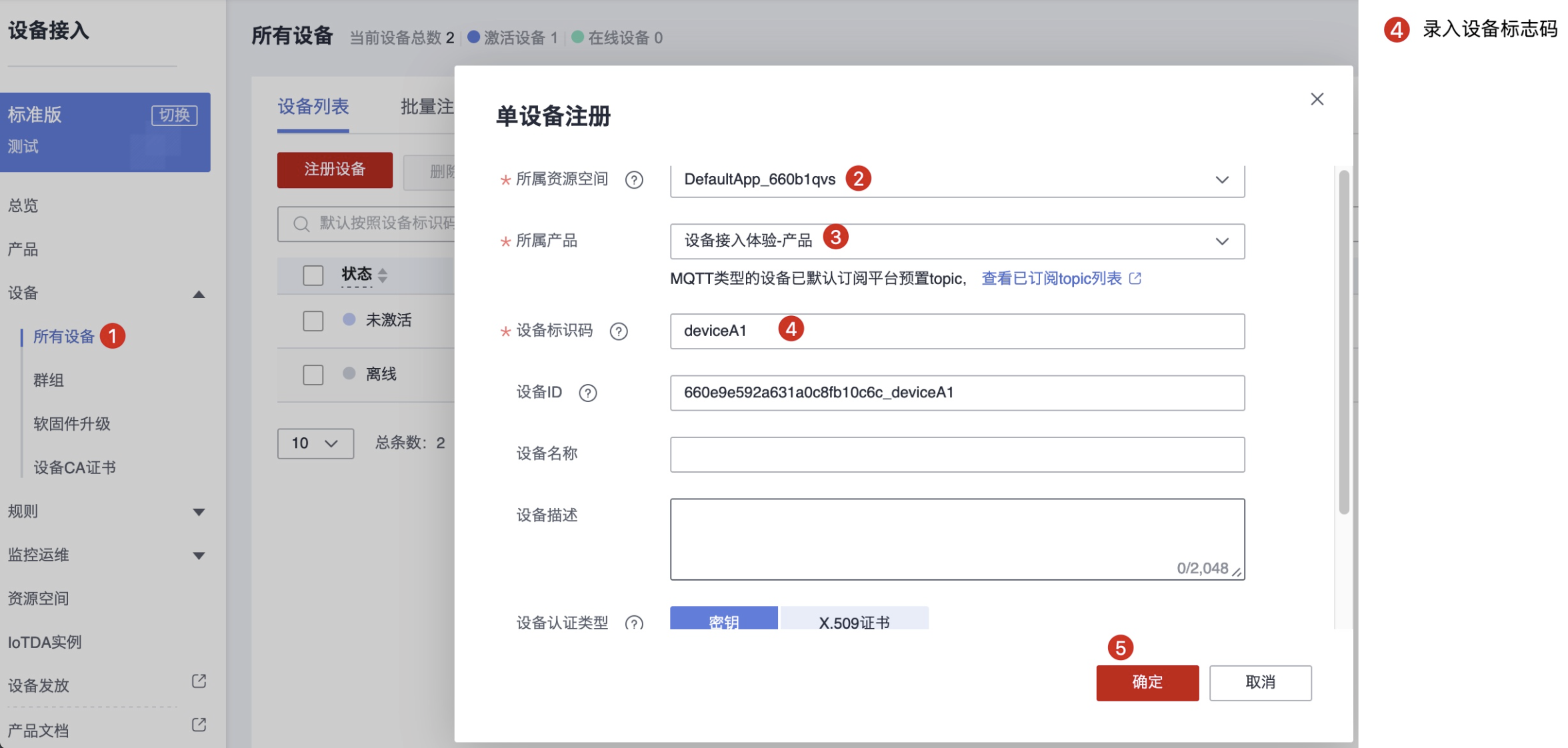Click help icon next to 设备标识码
Image resolution: width=1568 pixels, height=748 pixels.
(x=619, y=331)
